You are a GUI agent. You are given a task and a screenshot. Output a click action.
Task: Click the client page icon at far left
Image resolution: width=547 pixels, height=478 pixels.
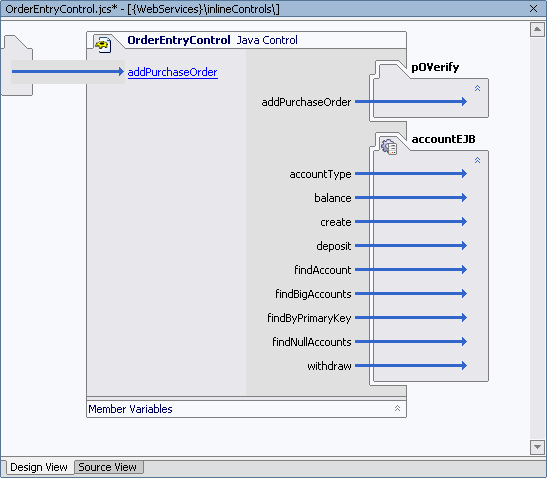17,65
